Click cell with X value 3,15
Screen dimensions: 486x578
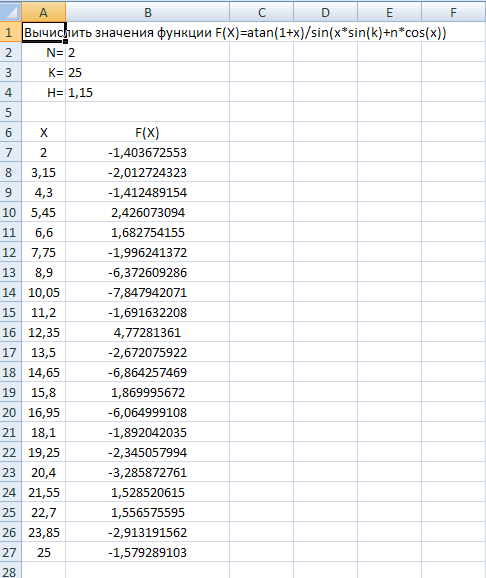[44, 172]
